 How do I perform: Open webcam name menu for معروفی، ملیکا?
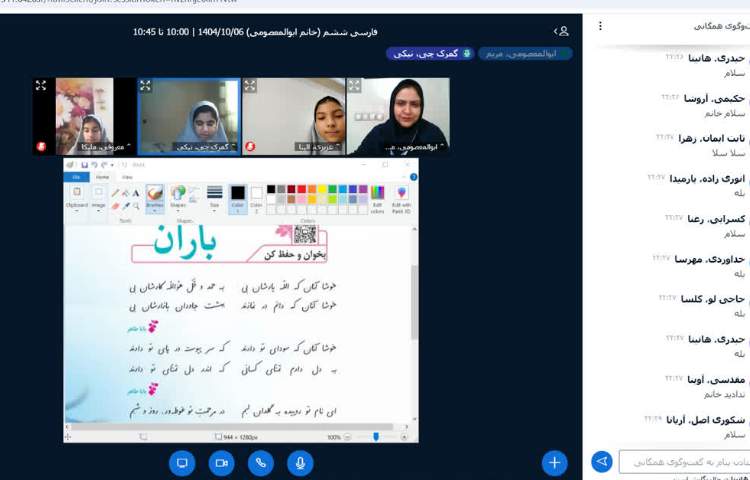pos(103,147)
